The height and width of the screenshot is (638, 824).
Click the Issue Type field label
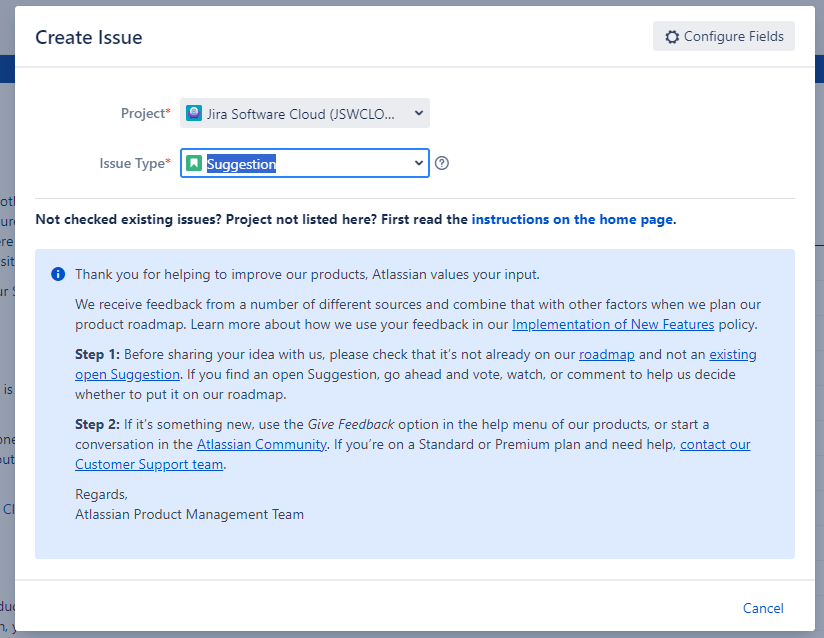tap(135, 163)
